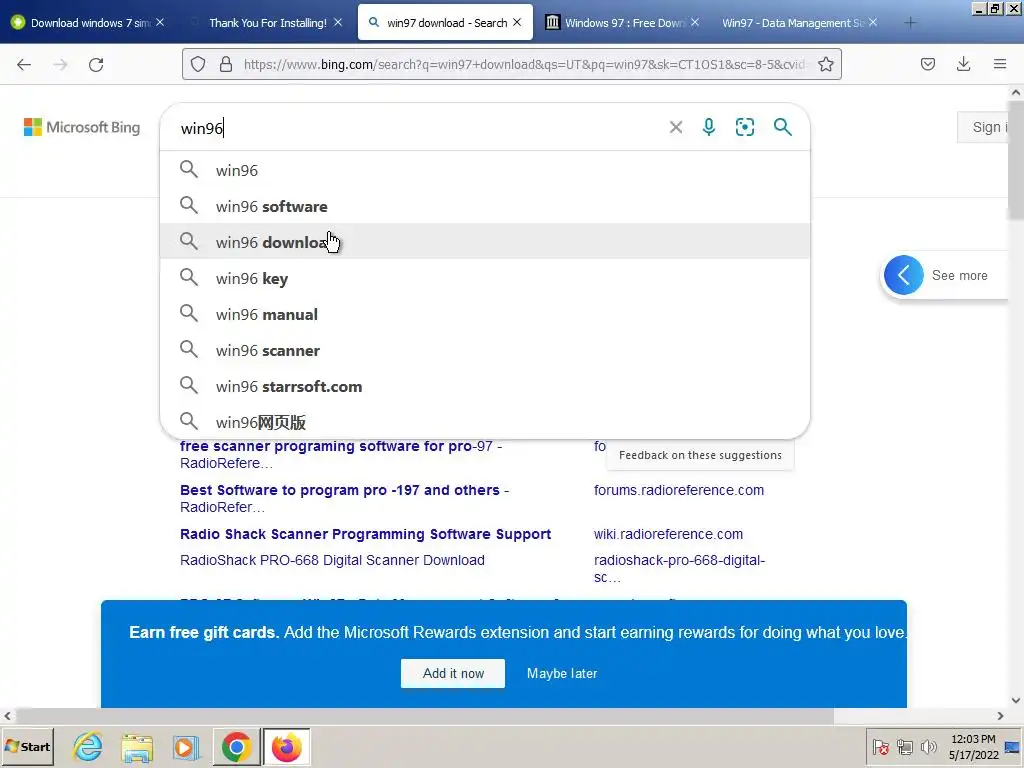
Task: Choose the 'win96网页版' suggestion
Action: click(x=485, y=422)
